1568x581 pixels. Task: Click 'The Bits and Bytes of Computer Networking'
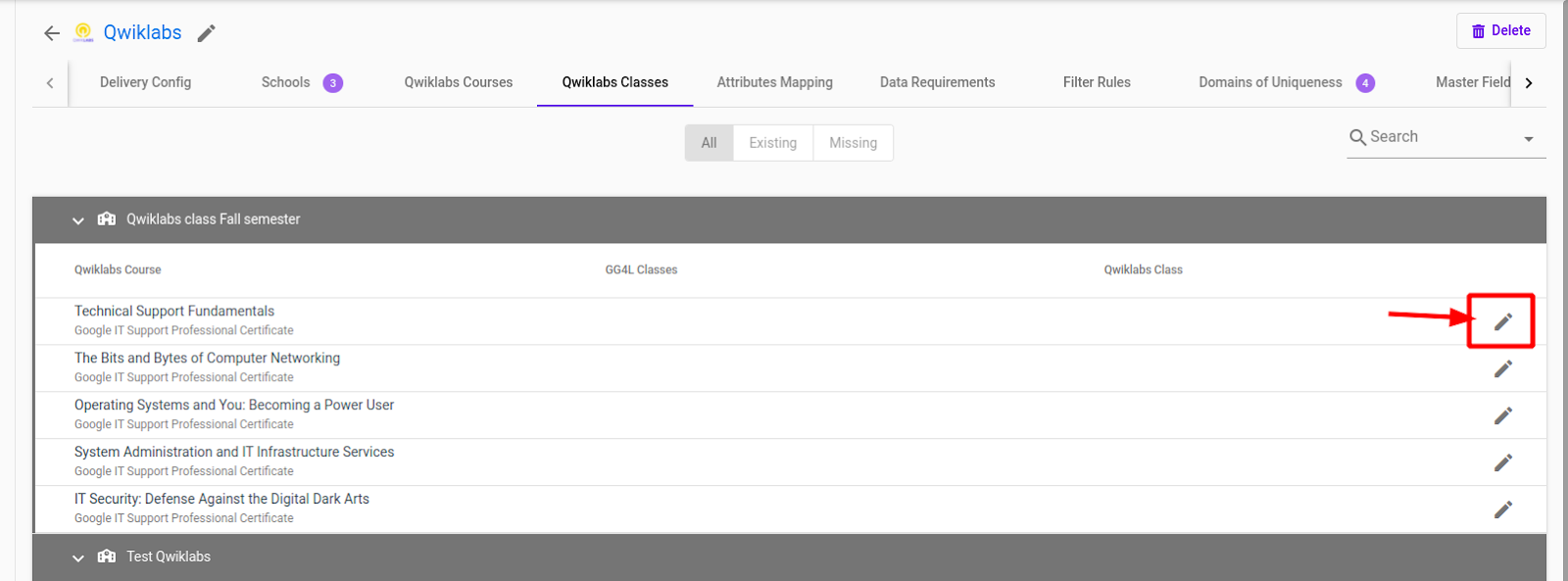click(x=207, y=359)
